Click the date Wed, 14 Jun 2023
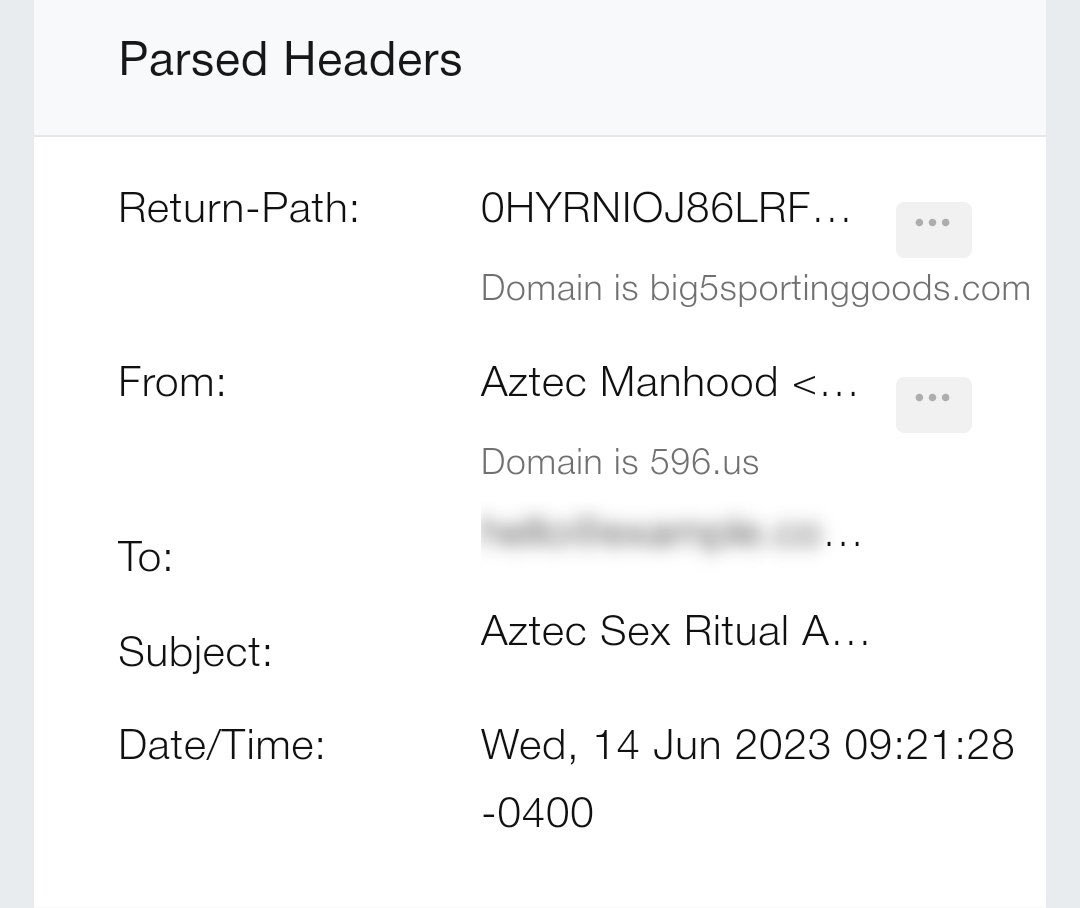Image resolution: width=1080 pixels, height=908 pixels. point(656,745)
